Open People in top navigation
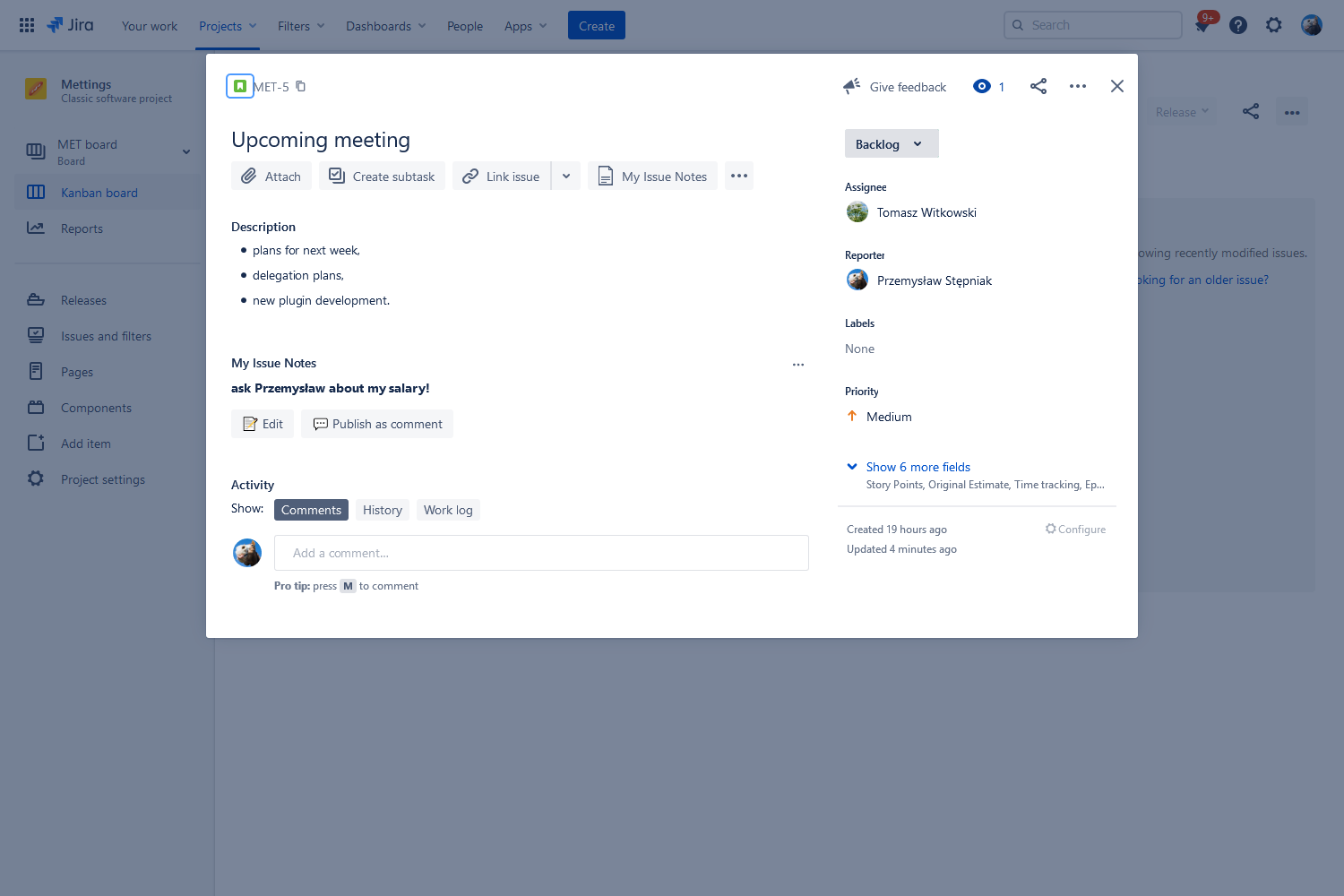 tap(465, 26)
